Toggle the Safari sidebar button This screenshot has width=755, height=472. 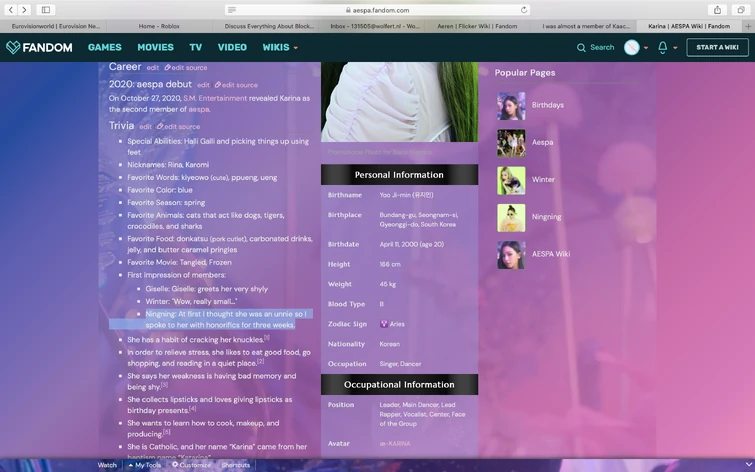coord(46,10)
